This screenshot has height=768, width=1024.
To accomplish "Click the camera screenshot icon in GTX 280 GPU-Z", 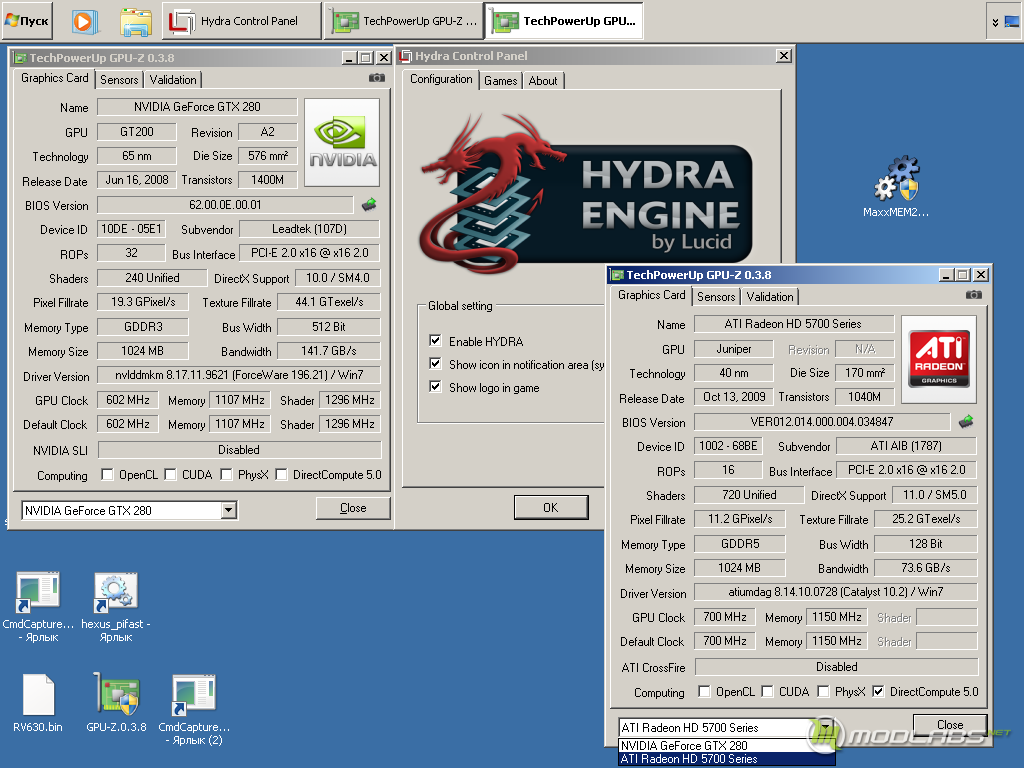I will point(377,78).
